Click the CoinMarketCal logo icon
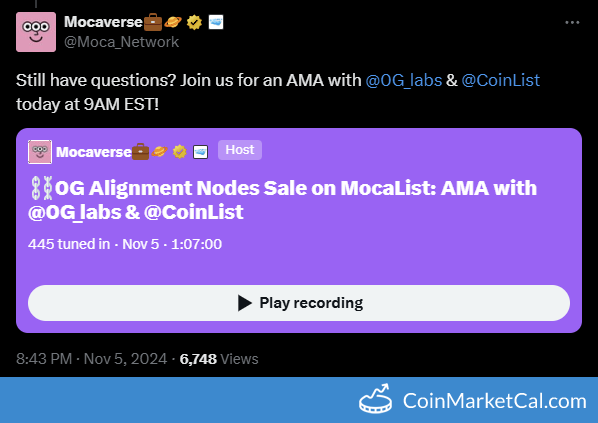Screen dimensions: 598x423 pyautogui.click(x=376, y=400)
